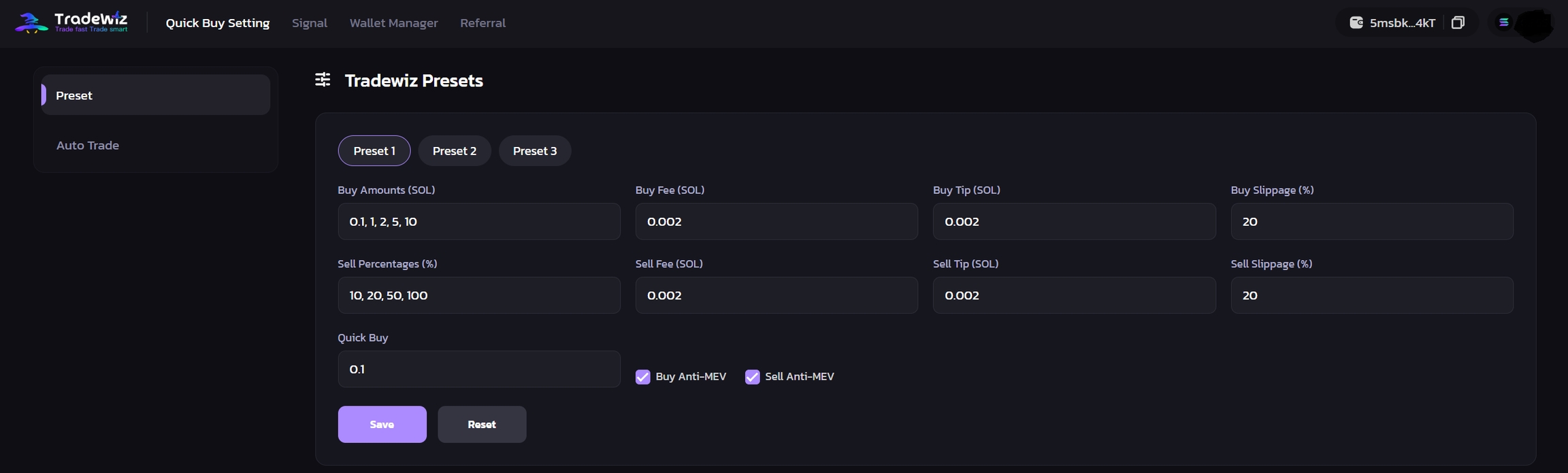Go to Wallet Manager
This screenshot has width=1568, height=473.
393,23
